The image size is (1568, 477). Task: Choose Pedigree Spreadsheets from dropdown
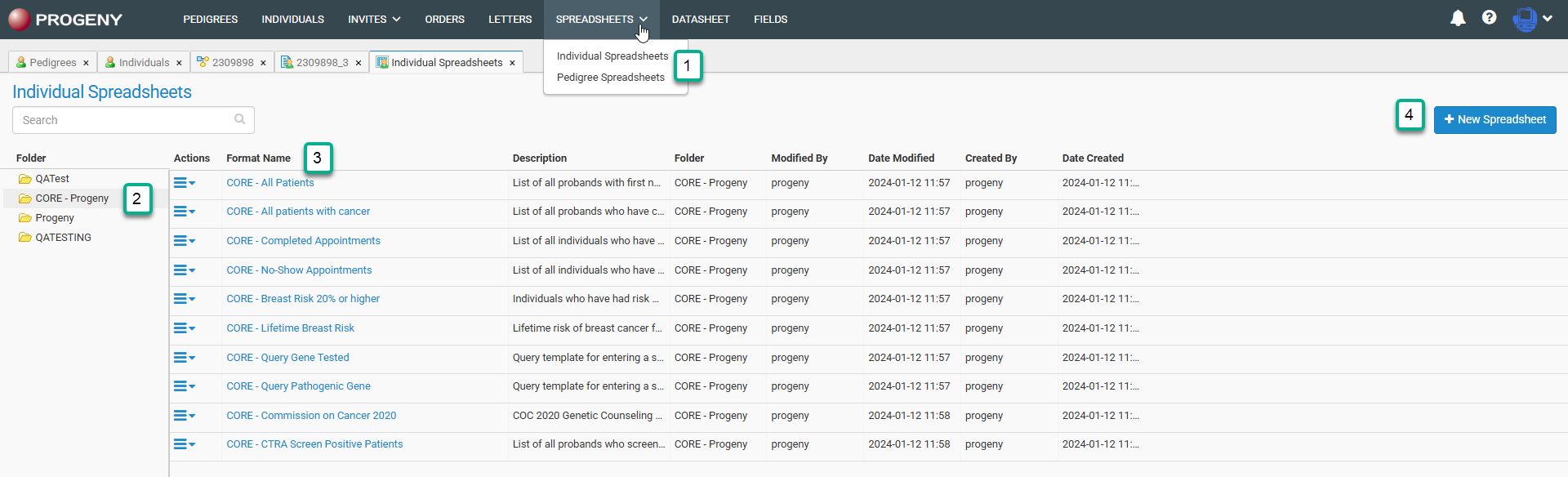(x=611, y=78)
